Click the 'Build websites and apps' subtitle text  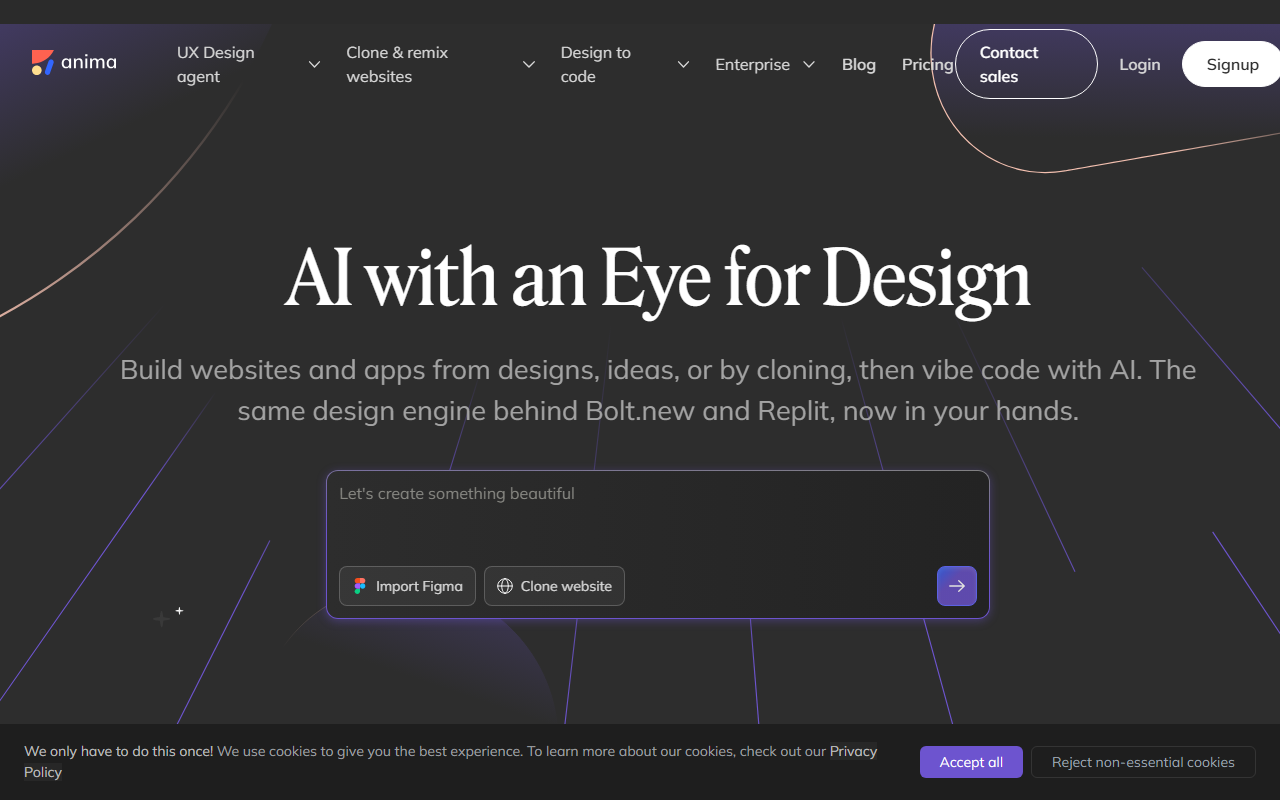pos(658,390)
